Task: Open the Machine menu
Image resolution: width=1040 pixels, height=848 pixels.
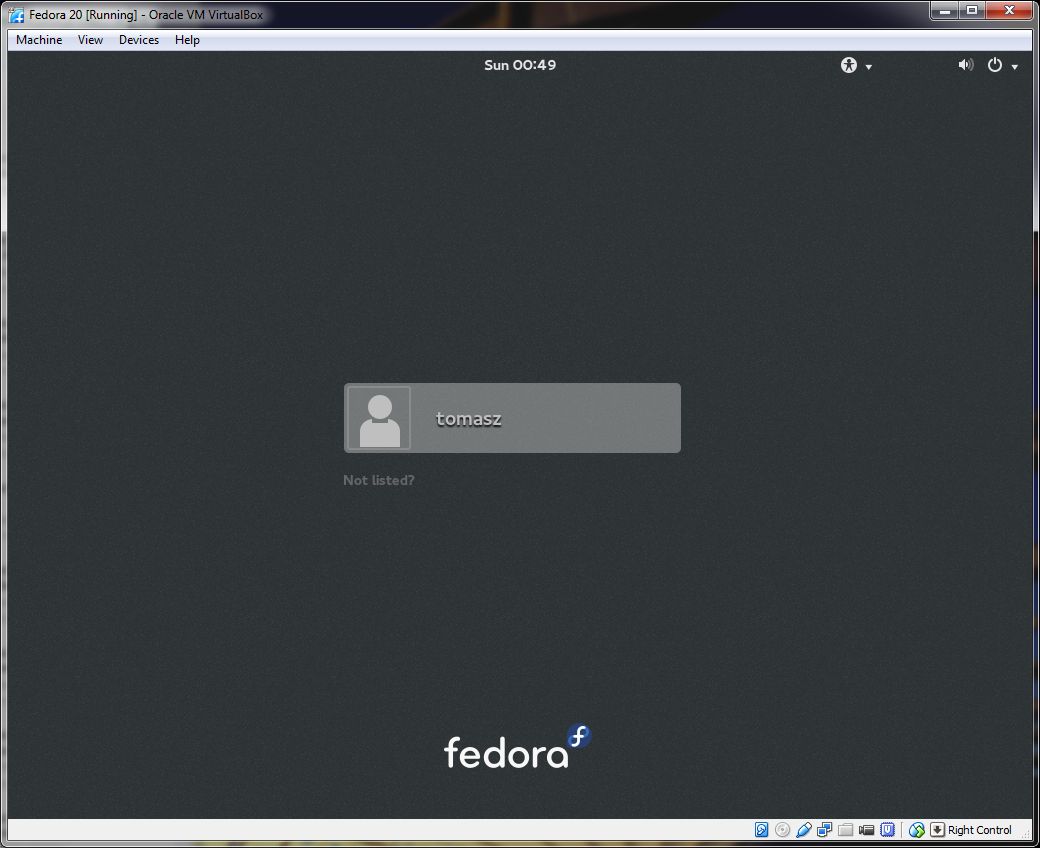Action: pyautogui.click(x=39, y=40)
